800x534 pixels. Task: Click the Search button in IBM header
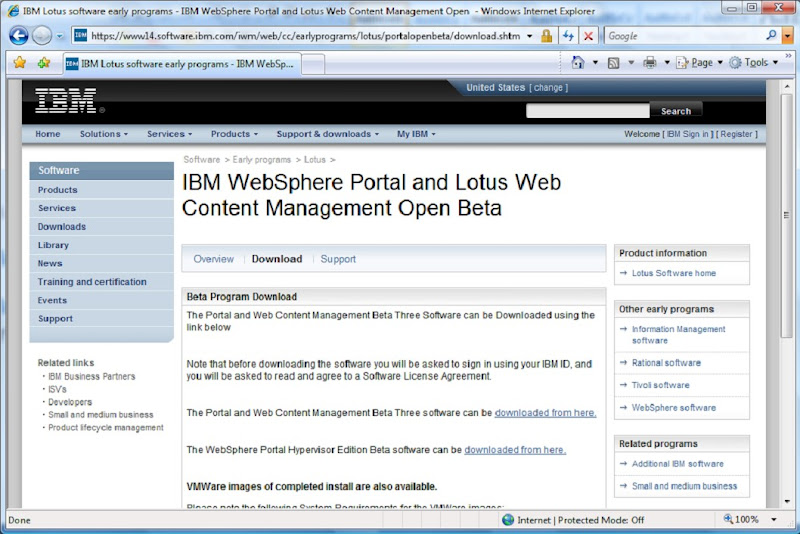tap(676, 111)
